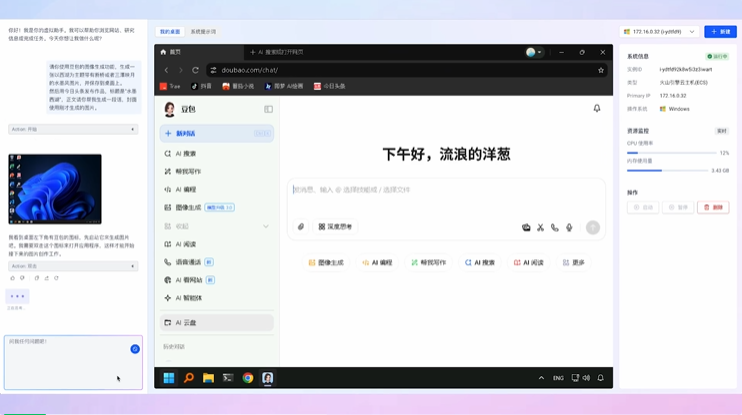742x415 pixels.
Task: Click the Doubao avatar logo
Action: click(x=169, y=109)
